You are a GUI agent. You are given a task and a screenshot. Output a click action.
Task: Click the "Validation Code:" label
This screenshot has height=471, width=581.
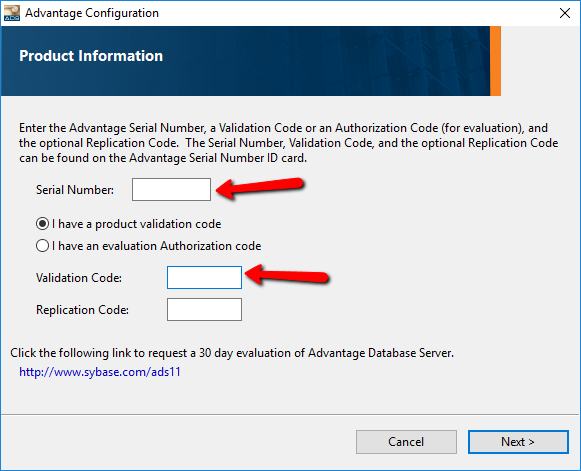(79, 278)
